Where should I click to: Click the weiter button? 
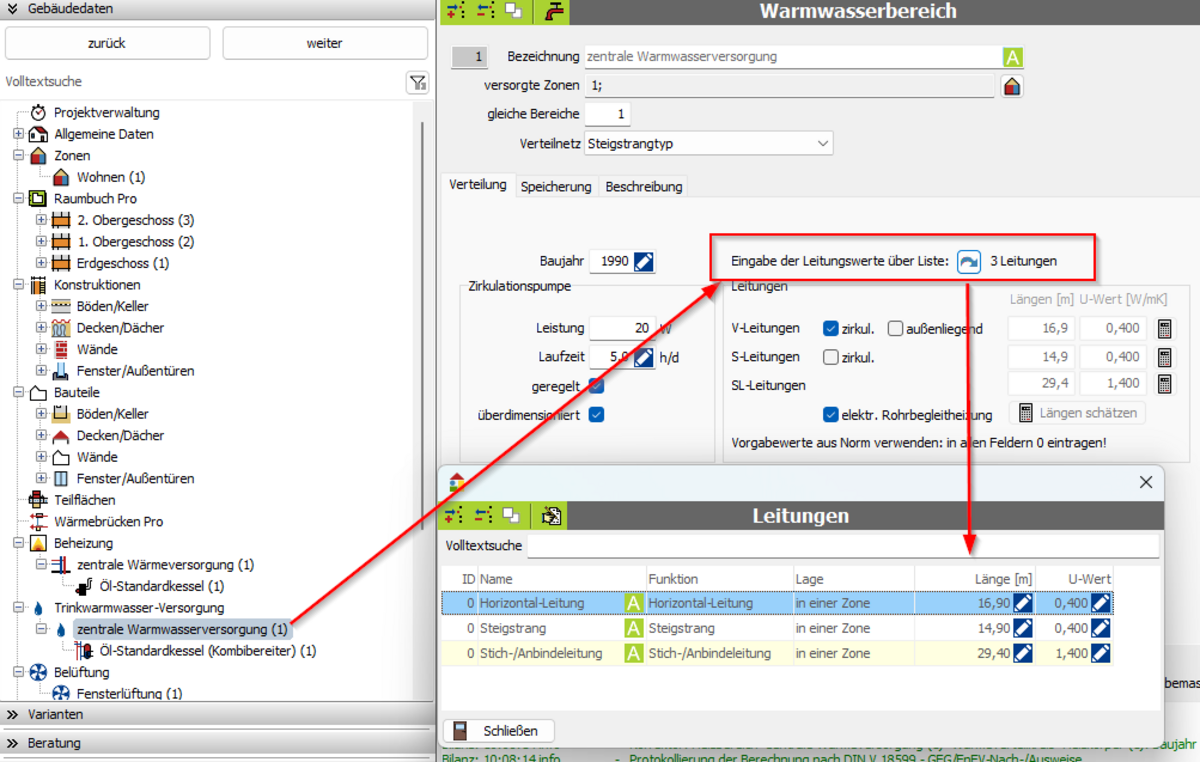(324, 43)
